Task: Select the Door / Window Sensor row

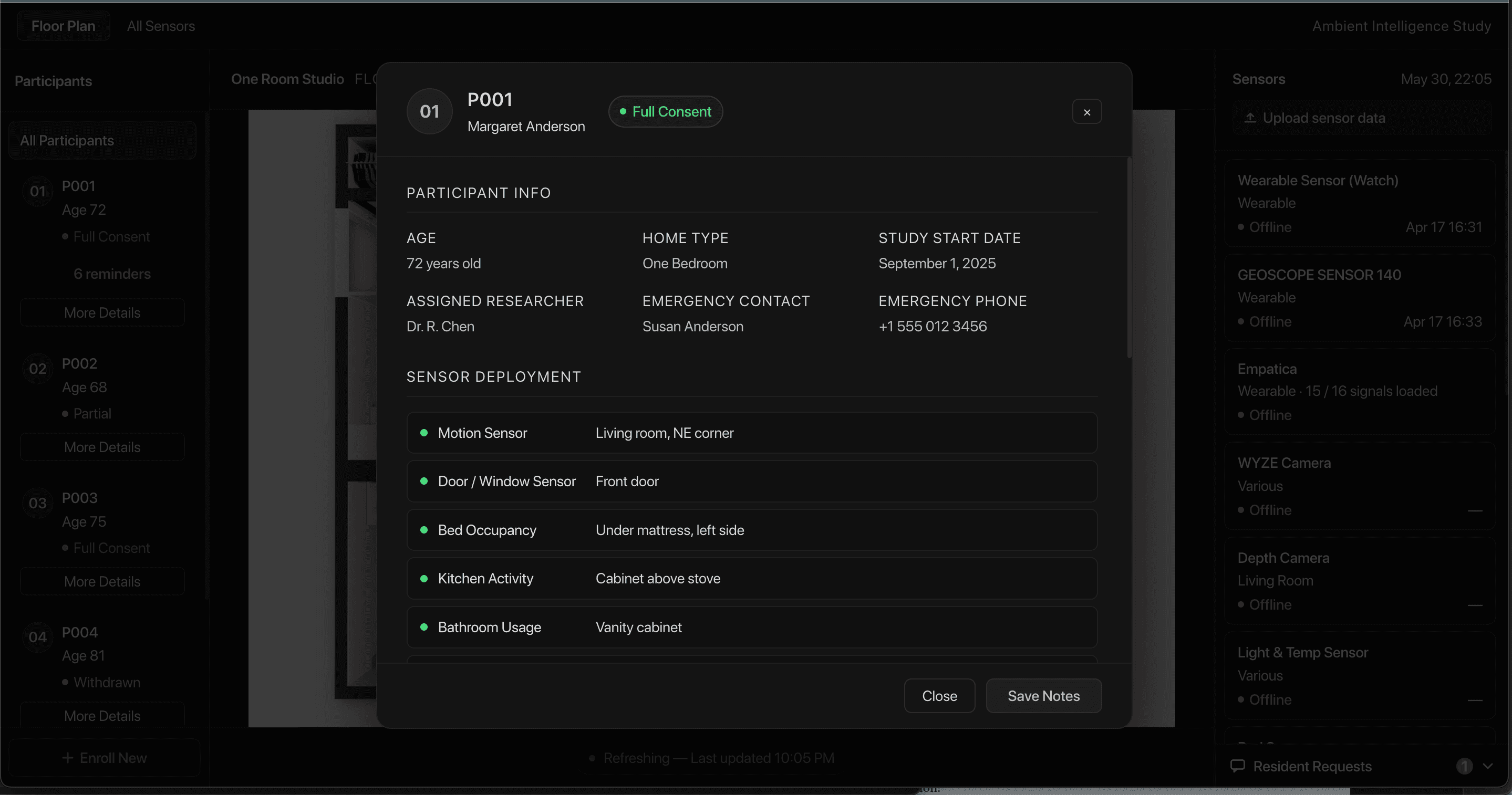Action: click(751, 481)
